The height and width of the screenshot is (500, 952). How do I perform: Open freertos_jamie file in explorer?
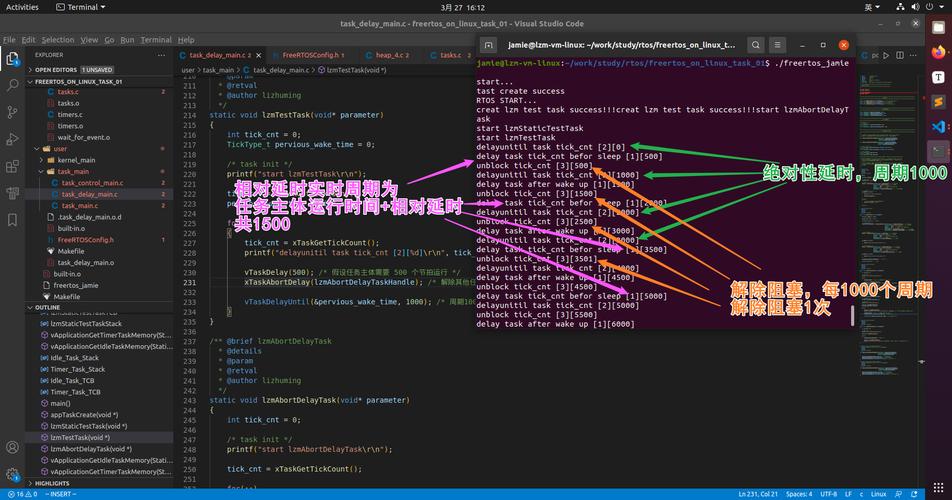point(76,285)
